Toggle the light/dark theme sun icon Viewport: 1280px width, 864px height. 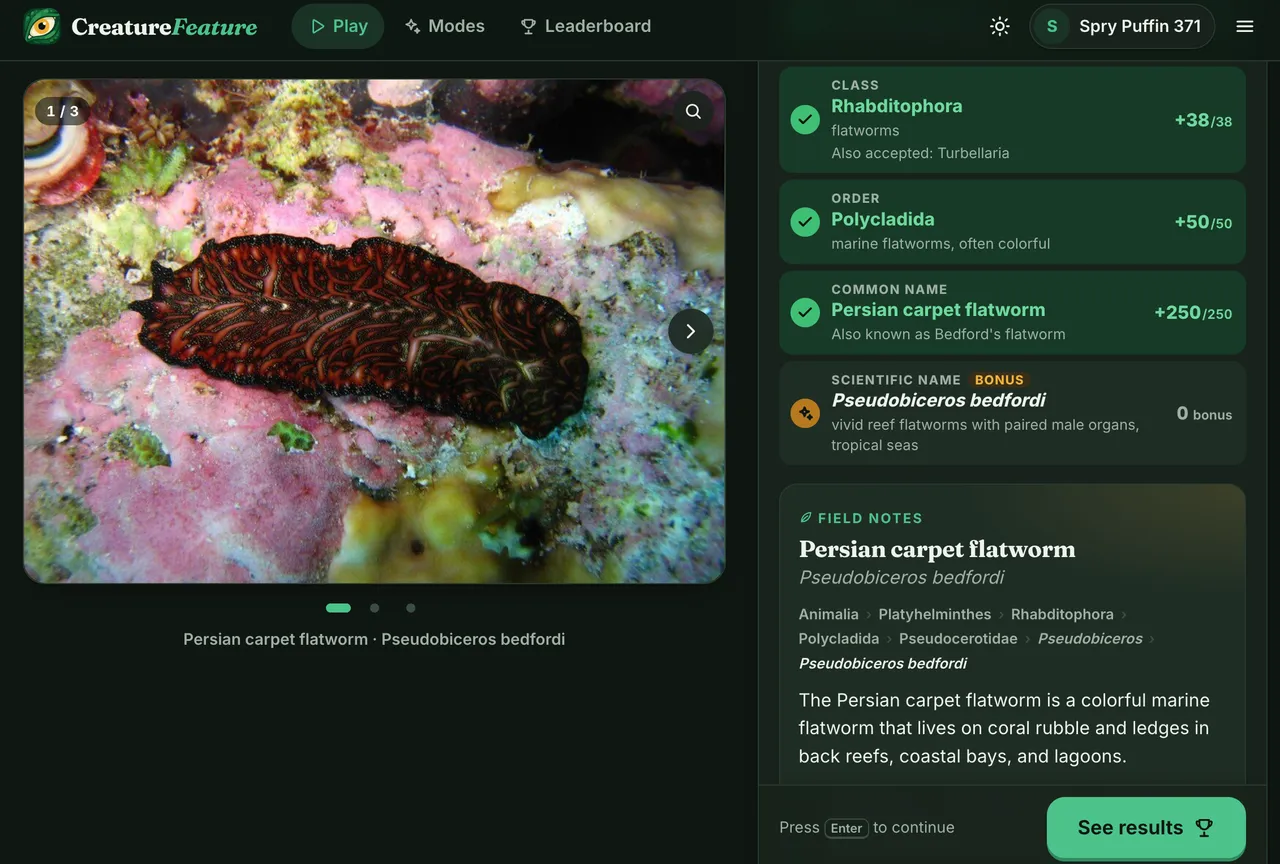[x=999, y=26]
